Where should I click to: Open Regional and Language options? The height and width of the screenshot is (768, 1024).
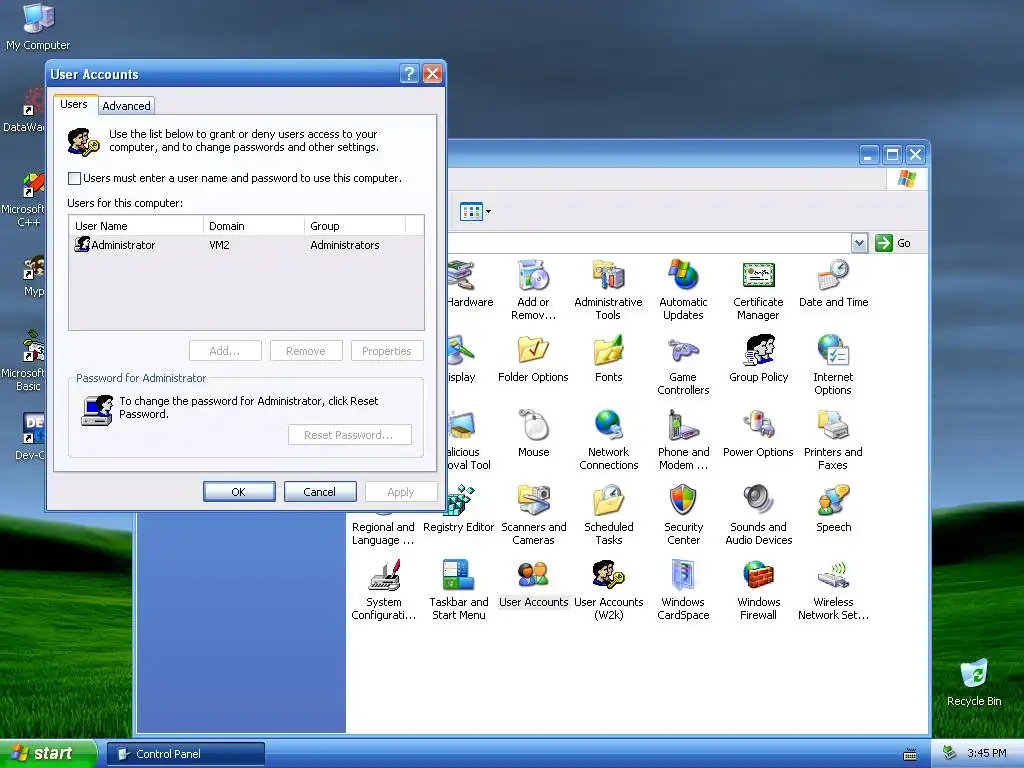point(383,533)
